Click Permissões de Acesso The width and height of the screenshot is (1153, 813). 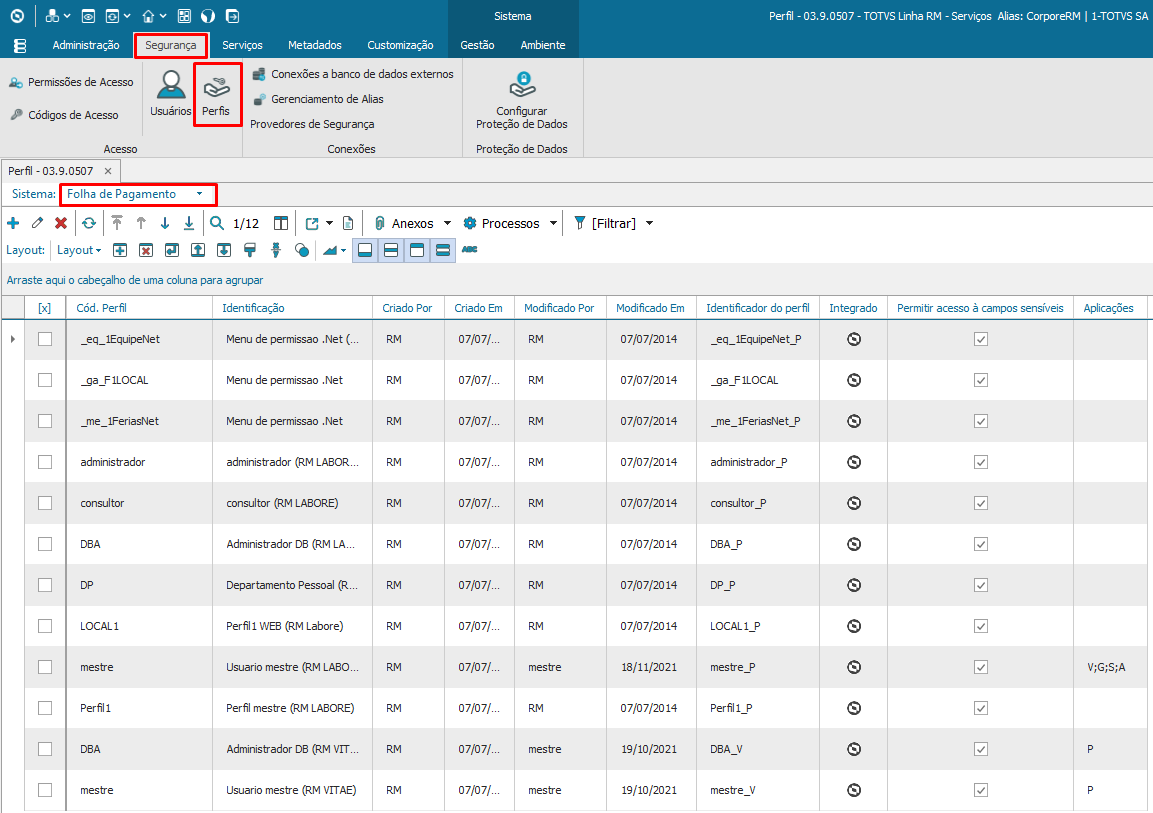(x=72, y=82)
